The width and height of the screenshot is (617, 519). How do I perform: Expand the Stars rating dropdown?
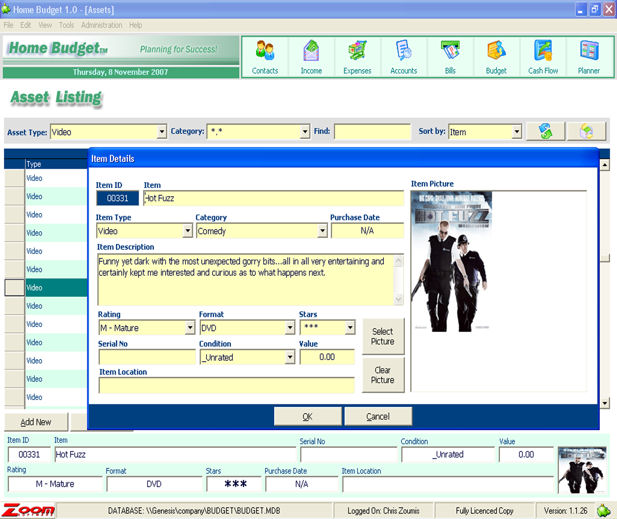click(349, 328)
